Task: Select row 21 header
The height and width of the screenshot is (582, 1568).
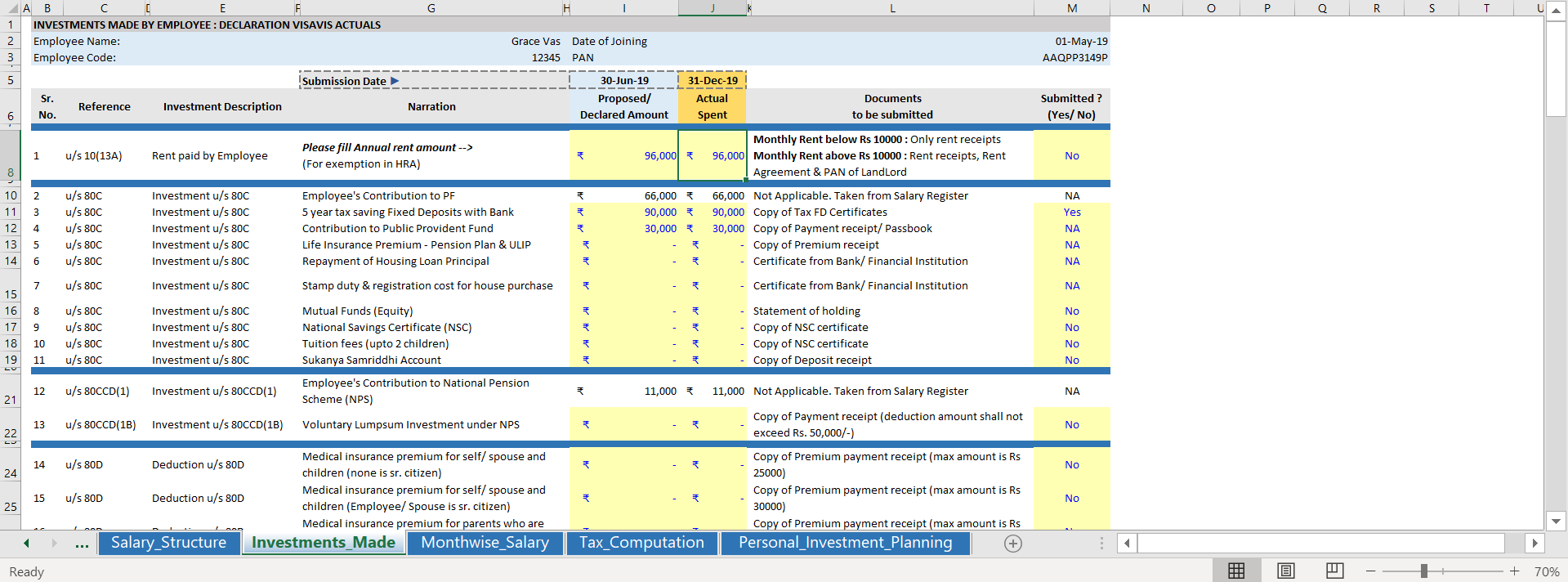Action: tap(11, 392)
